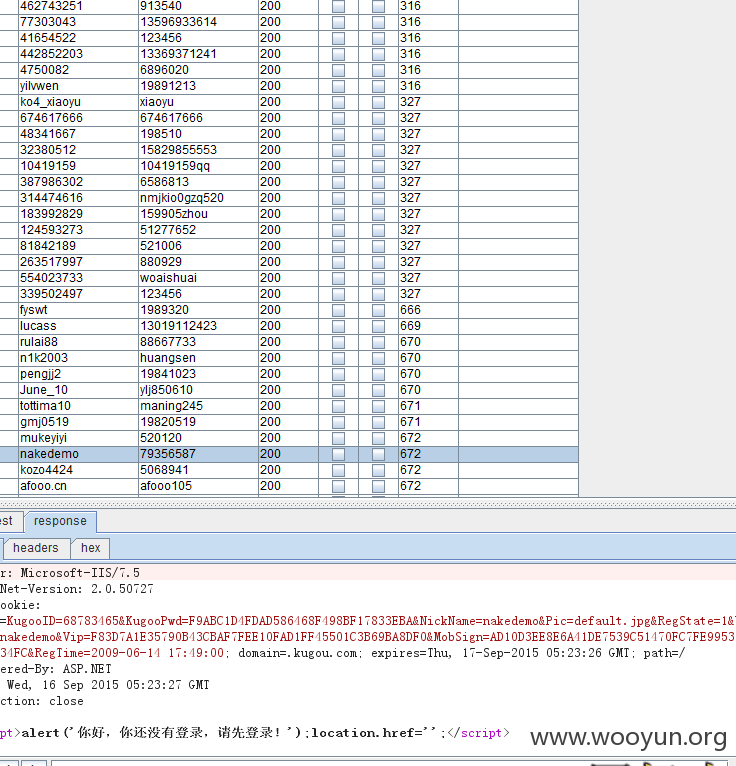Select password cell ylj850610
This screenshot has width=736, height=766.
(198, 390)
